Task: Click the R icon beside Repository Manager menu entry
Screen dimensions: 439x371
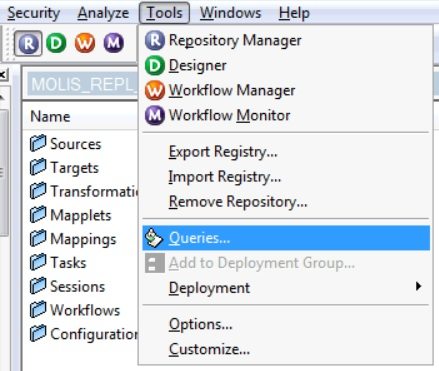Action: pos(155,40)
